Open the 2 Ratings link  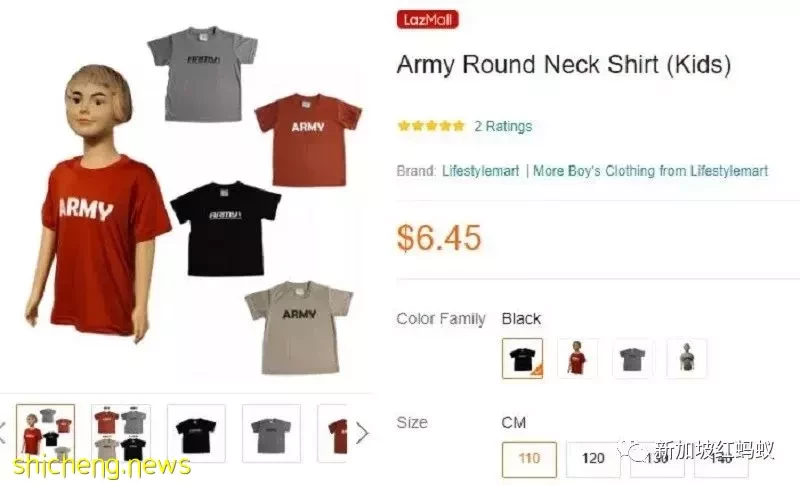[503, 126]
